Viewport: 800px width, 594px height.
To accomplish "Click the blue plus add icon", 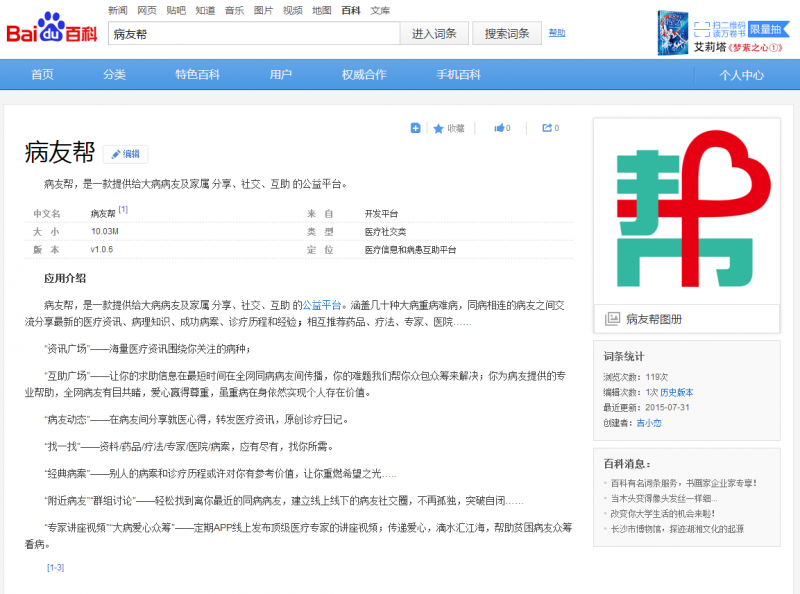I will tap(415, 128).
